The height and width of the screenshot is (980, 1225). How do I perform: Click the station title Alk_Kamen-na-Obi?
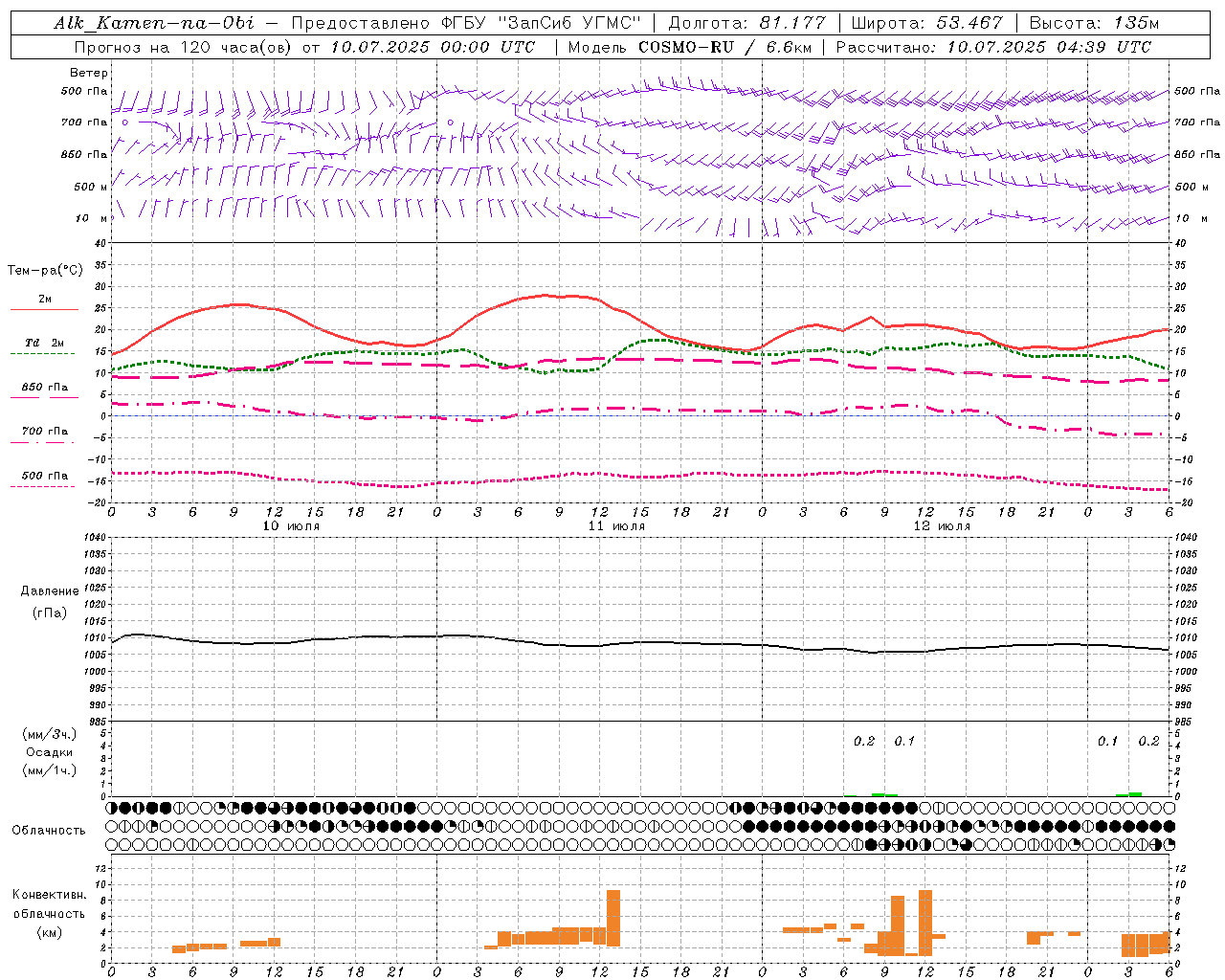[x=154, y=23]
